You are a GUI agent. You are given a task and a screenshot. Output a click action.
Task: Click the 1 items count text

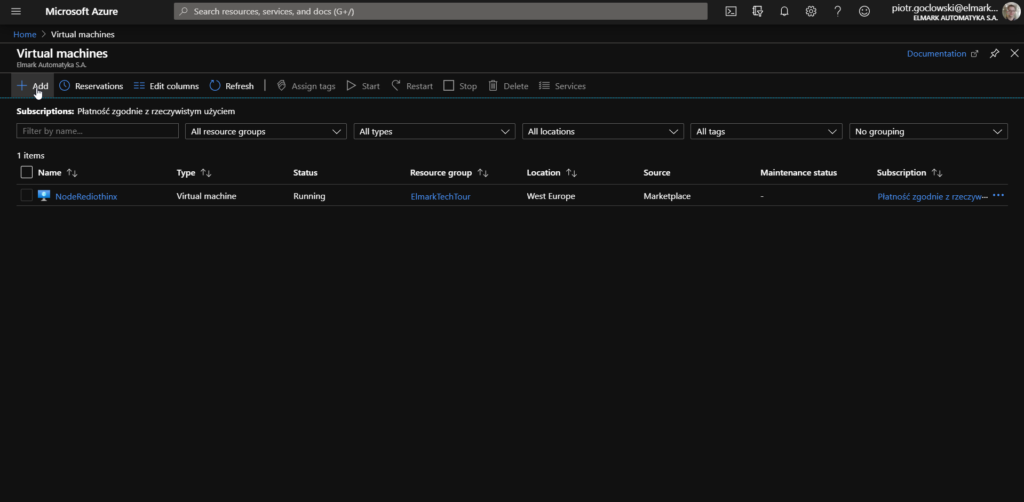click(30, 155)
